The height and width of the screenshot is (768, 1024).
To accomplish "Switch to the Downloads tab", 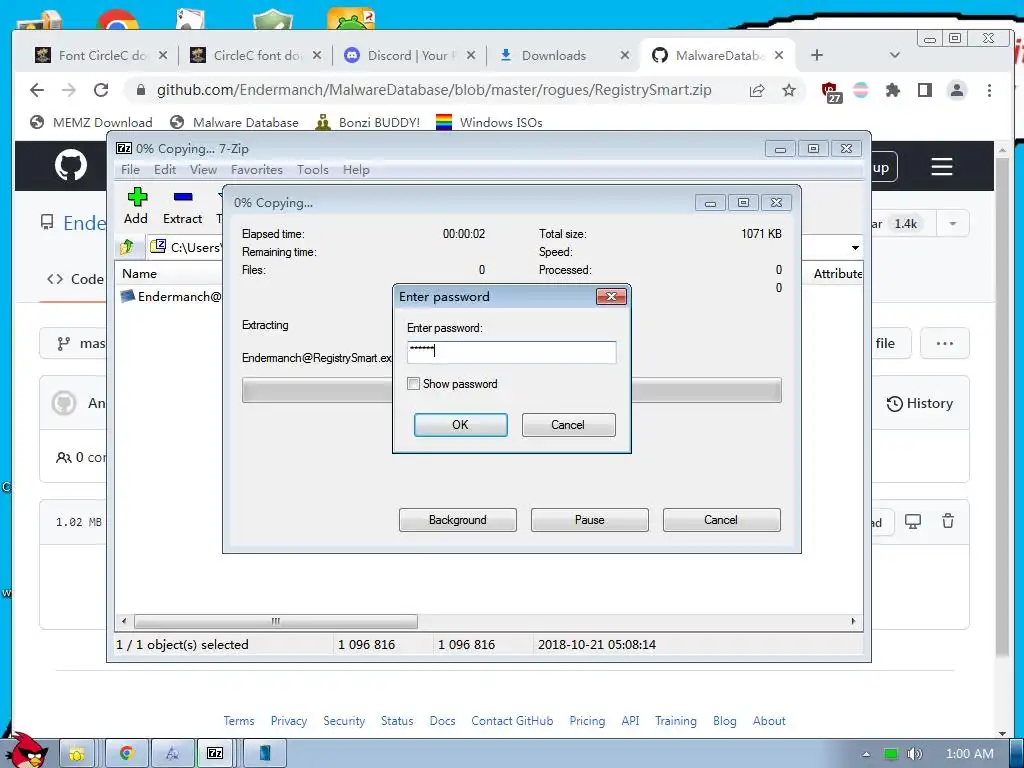I will (x=552, y=56).
